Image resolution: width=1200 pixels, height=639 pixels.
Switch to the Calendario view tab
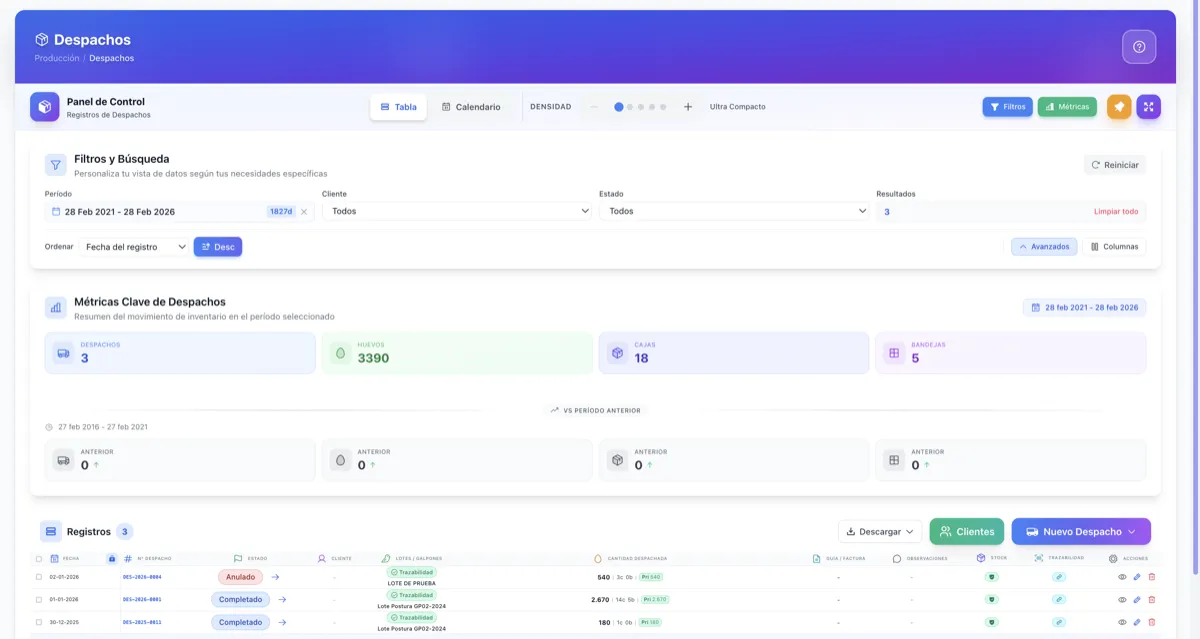(471, 107)
